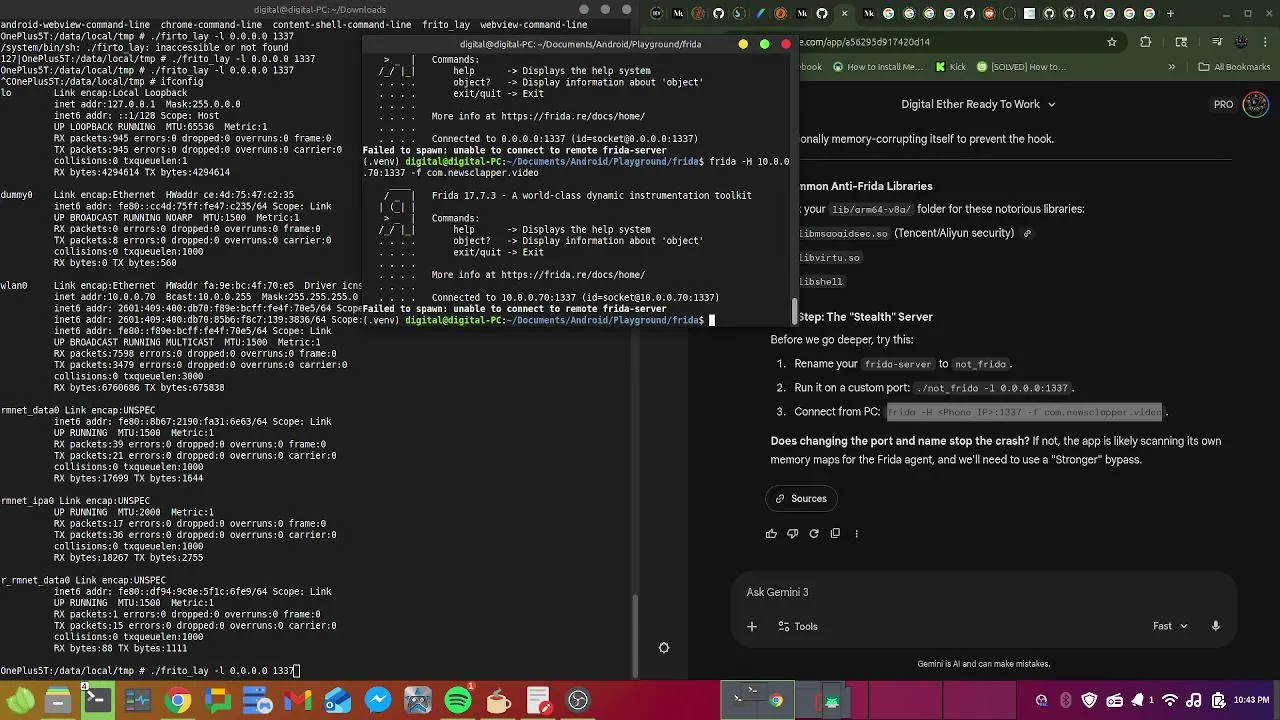The height and width of the screenshot is (720, 1280).
Task: Open the Chrome three-dot menu
Action: click(1263, 42)
